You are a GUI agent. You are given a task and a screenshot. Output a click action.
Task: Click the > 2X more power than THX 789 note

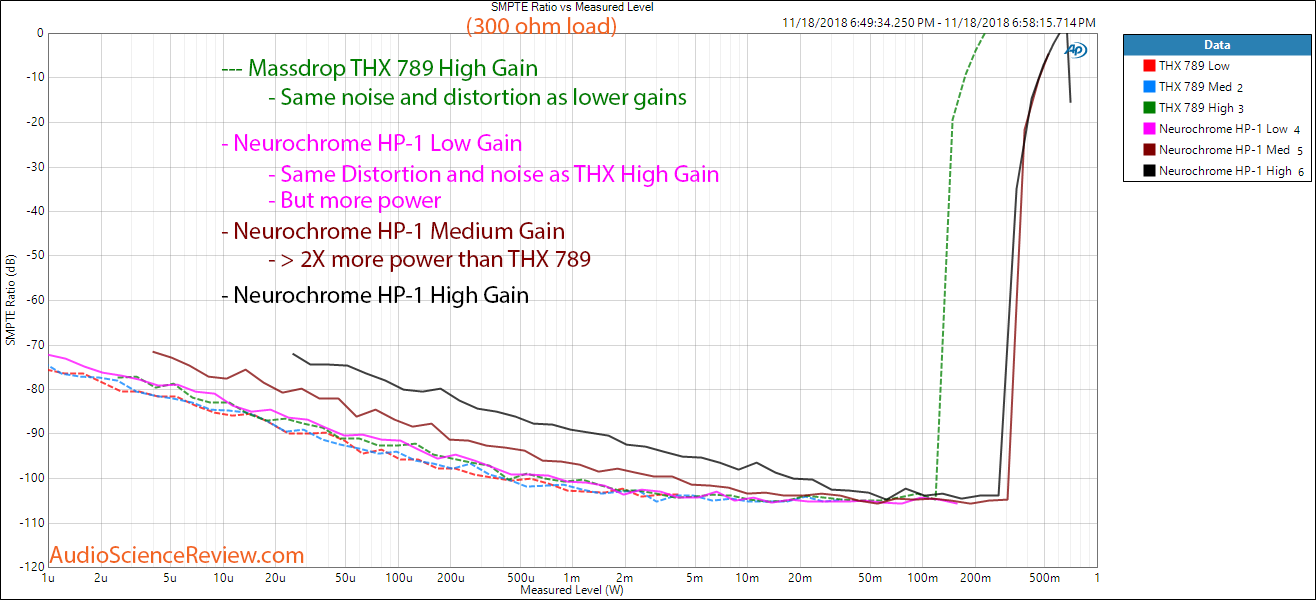coord(430,261)
